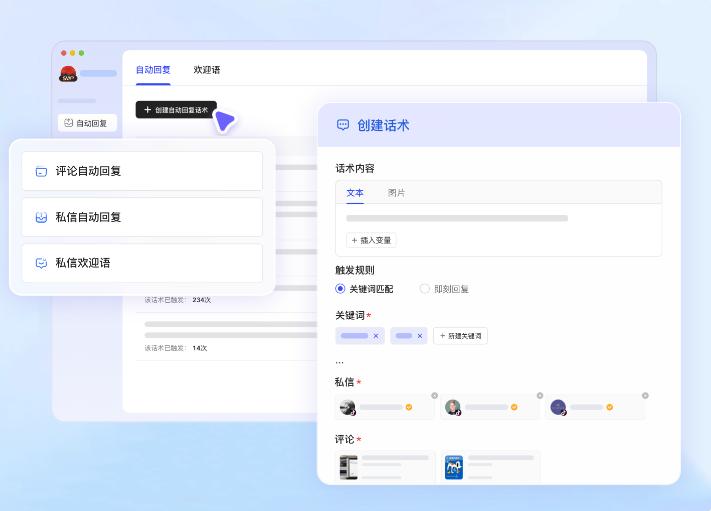This screenshot has height=511, width=711.
Task: Select the 图片 content tab
Action: 396,193
